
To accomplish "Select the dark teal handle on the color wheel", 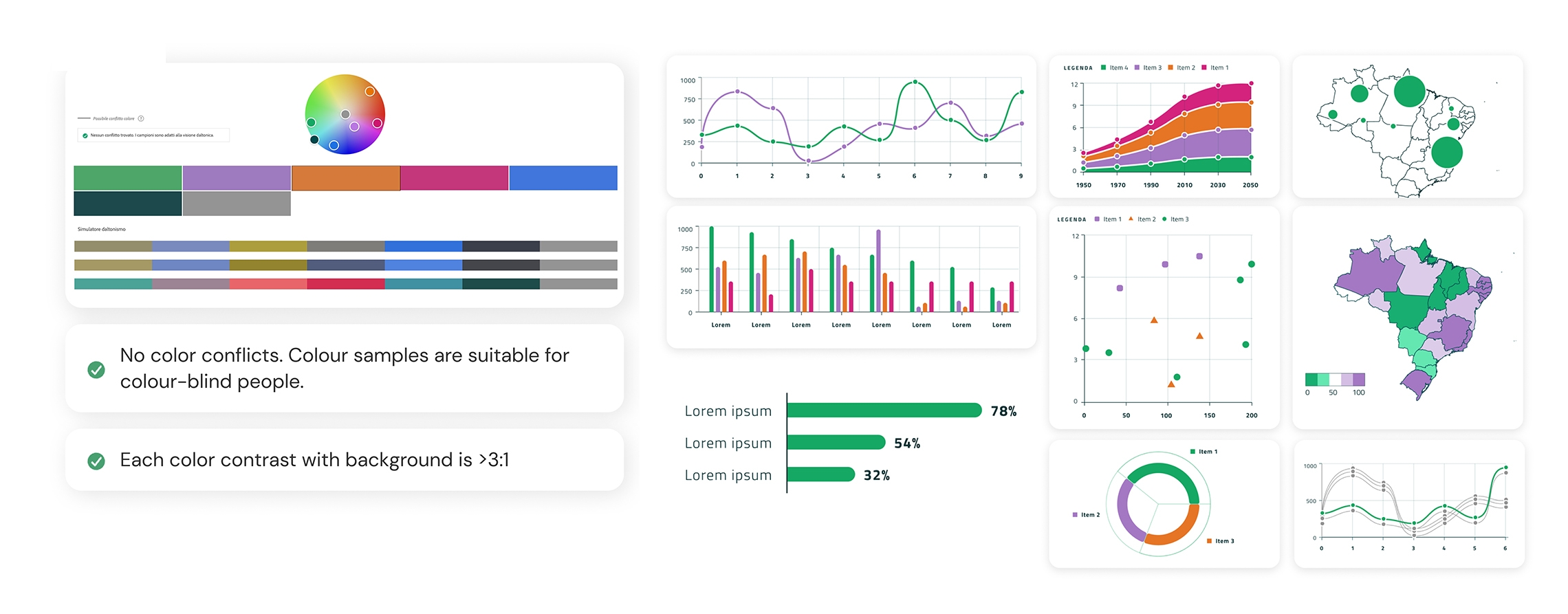I will (314, 140).
